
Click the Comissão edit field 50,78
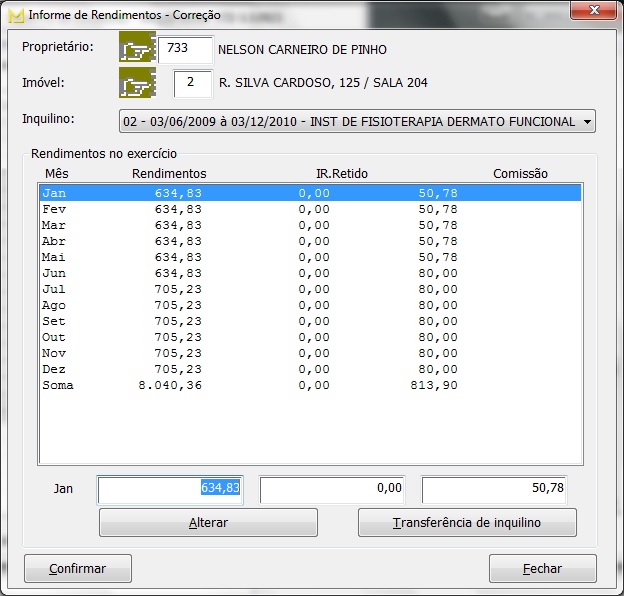click(494, 489)
